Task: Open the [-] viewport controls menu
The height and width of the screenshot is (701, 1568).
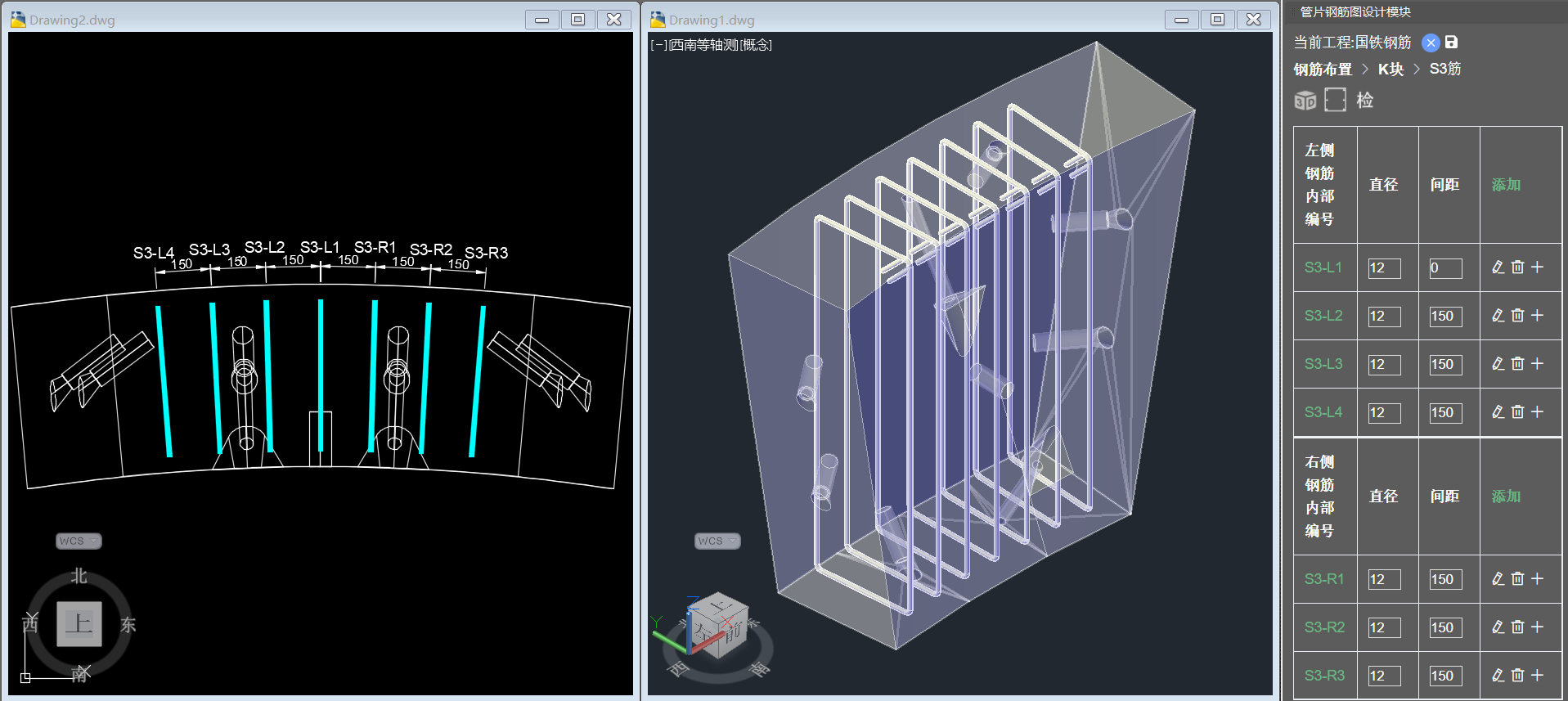Action: [659, 45]
